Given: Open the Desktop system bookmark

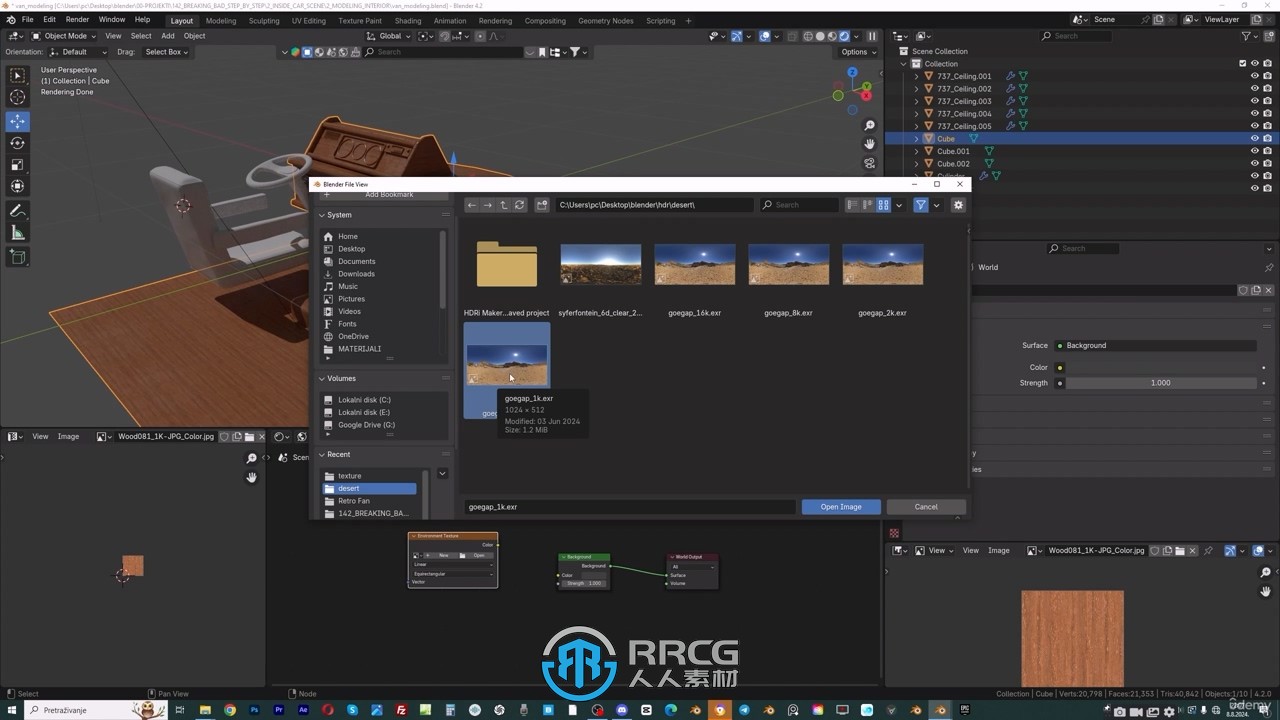Looking at the screenshot, I should (x=351, y=249).
